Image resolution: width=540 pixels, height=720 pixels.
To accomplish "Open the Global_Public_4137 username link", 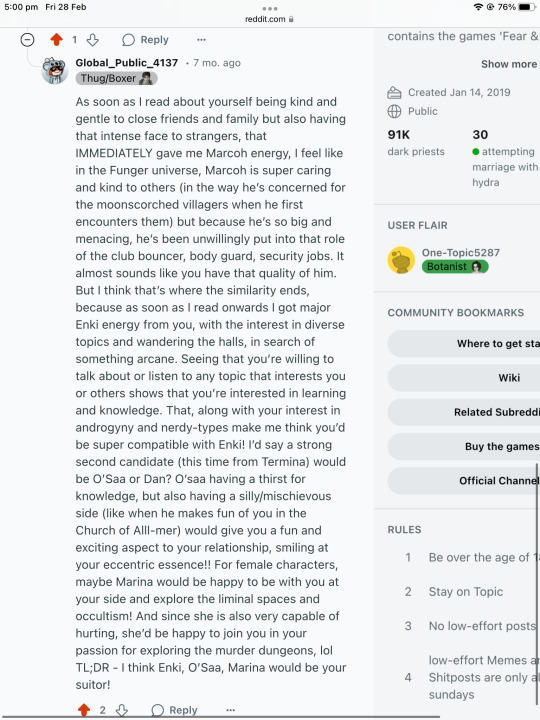I will click(127, 63).
